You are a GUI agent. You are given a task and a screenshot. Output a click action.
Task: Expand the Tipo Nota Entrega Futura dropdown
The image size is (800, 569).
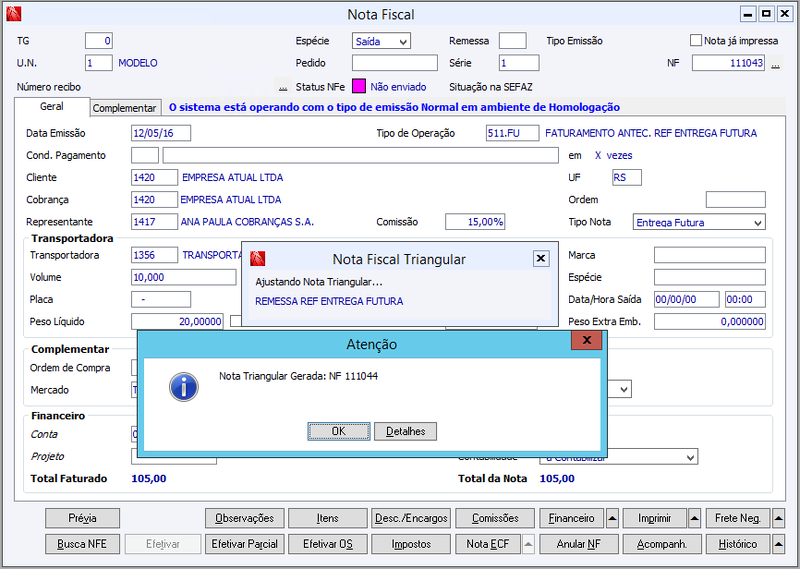[699, 222]
